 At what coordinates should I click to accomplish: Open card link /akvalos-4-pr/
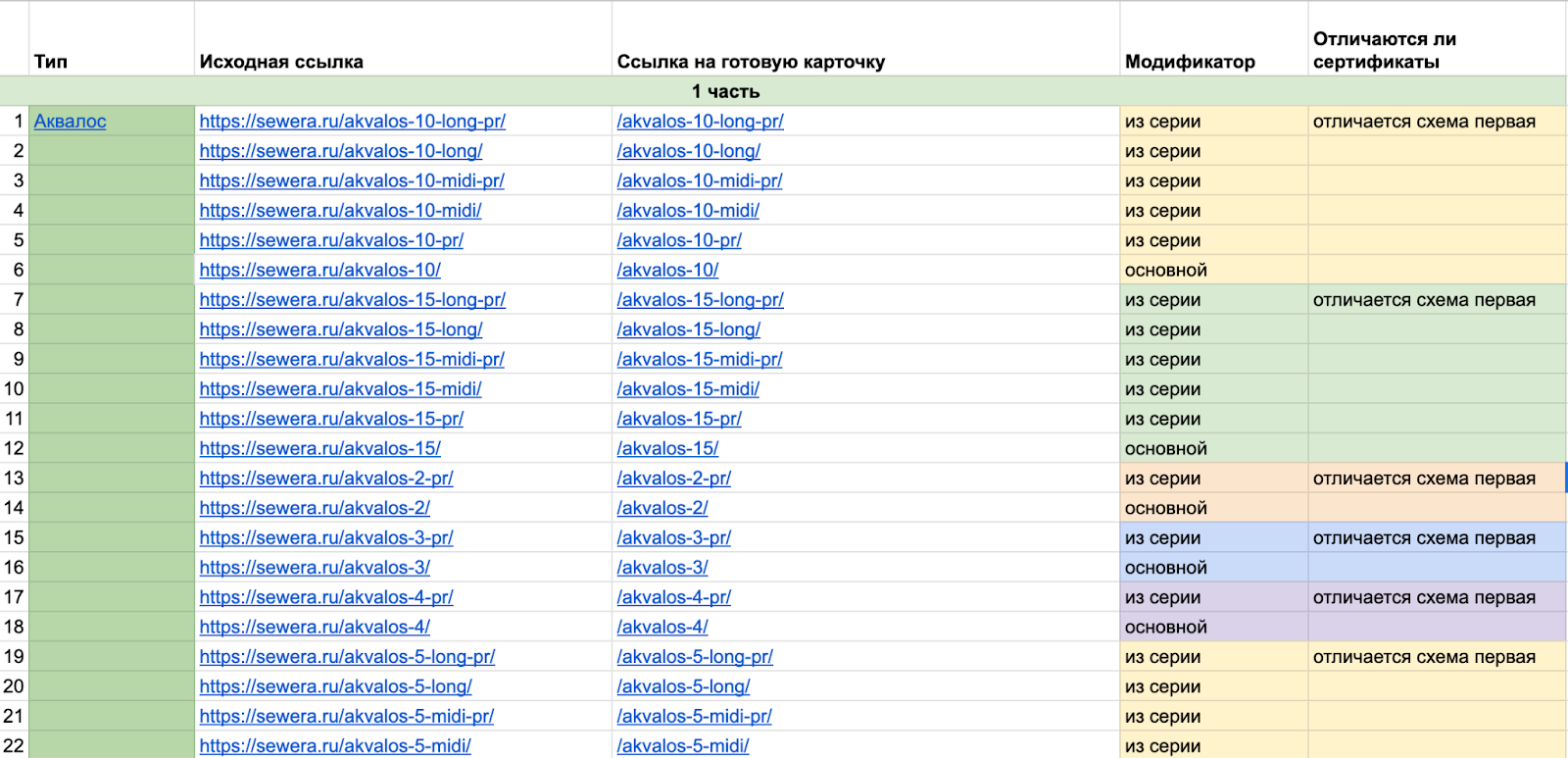tap(674, 597)
